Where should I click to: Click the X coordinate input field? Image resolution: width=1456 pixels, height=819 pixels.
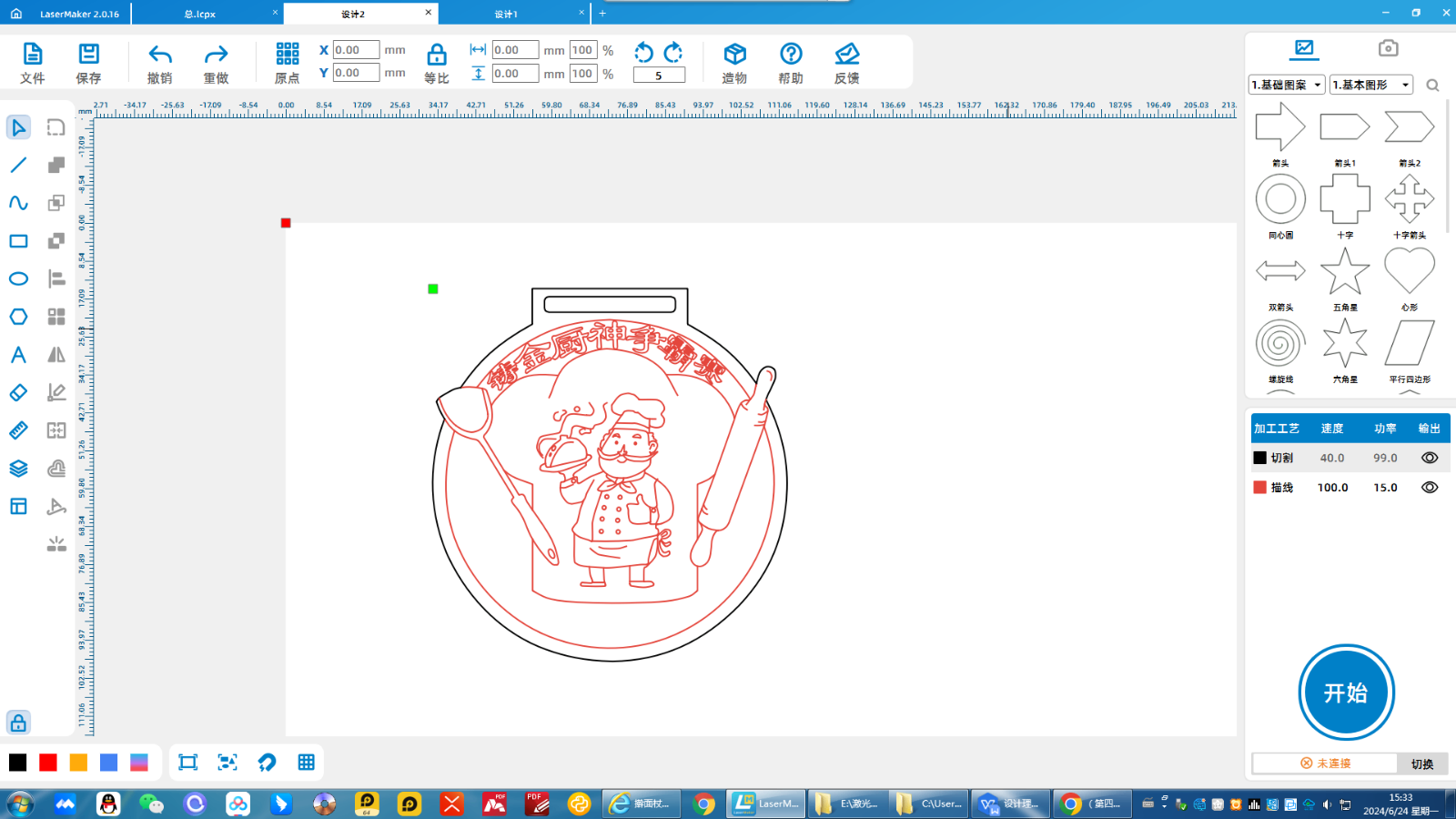click(356, 50)
